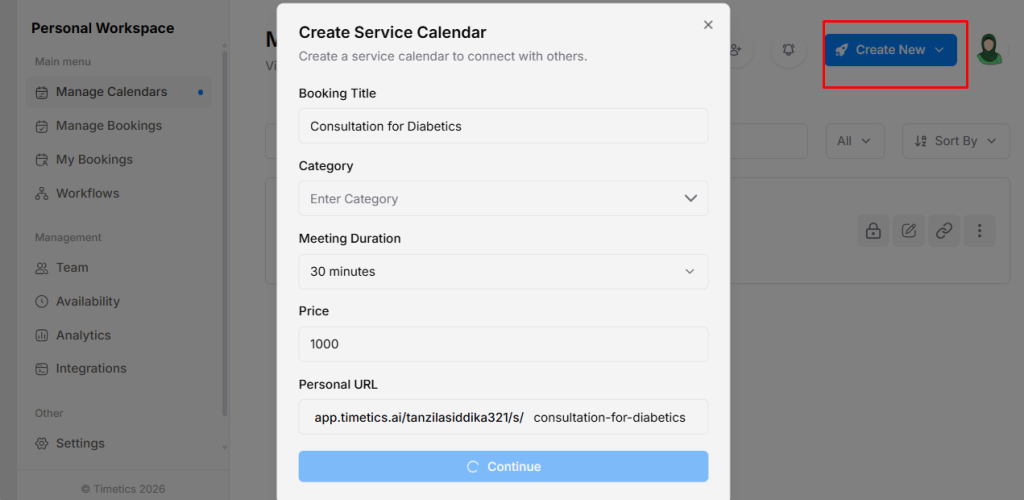This screenshot has height=500, width=1024.
Task: Open user profile avatar
Action: [x=989, y=50]
